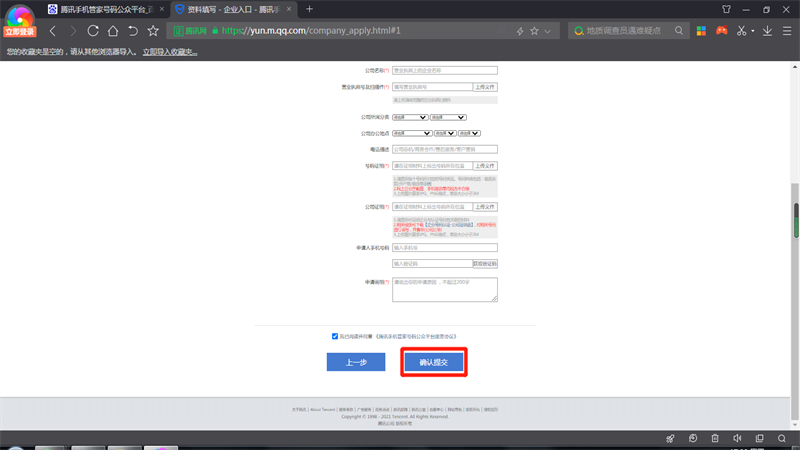Image resolution: width=800 pixels, height=450 pixels.
Task: Submit the form with 确认提交 button
Action: click(x=434, y=362)
